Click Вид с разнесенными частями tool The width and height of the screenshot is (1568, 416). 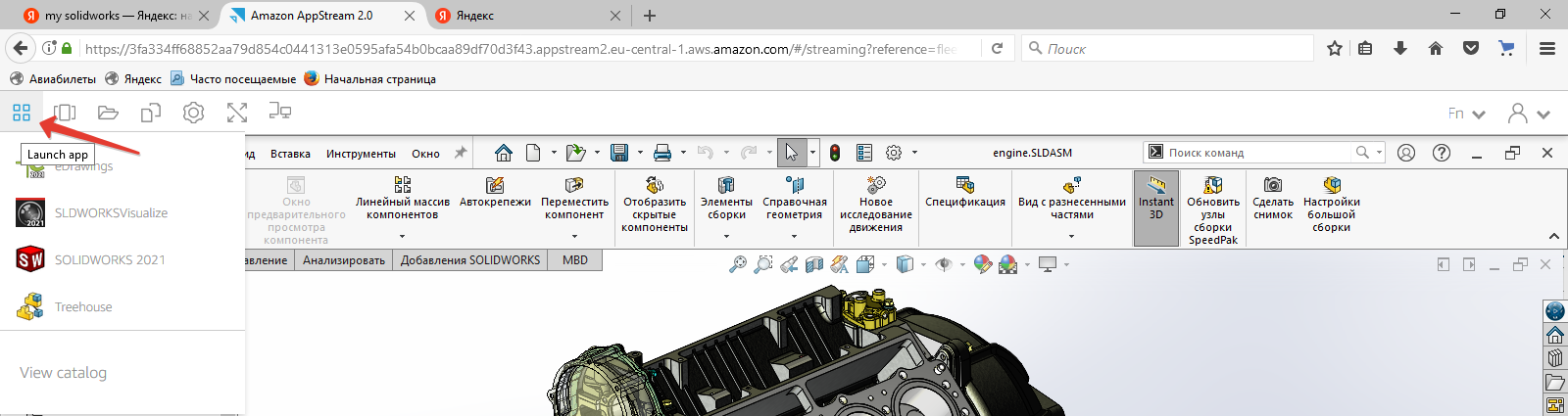click(1072, 199)
